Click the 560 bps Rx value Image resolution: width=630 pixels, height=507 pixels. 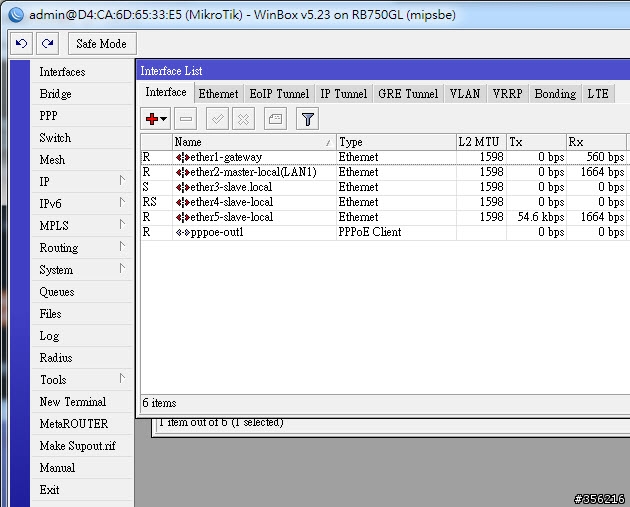(605, 157)
